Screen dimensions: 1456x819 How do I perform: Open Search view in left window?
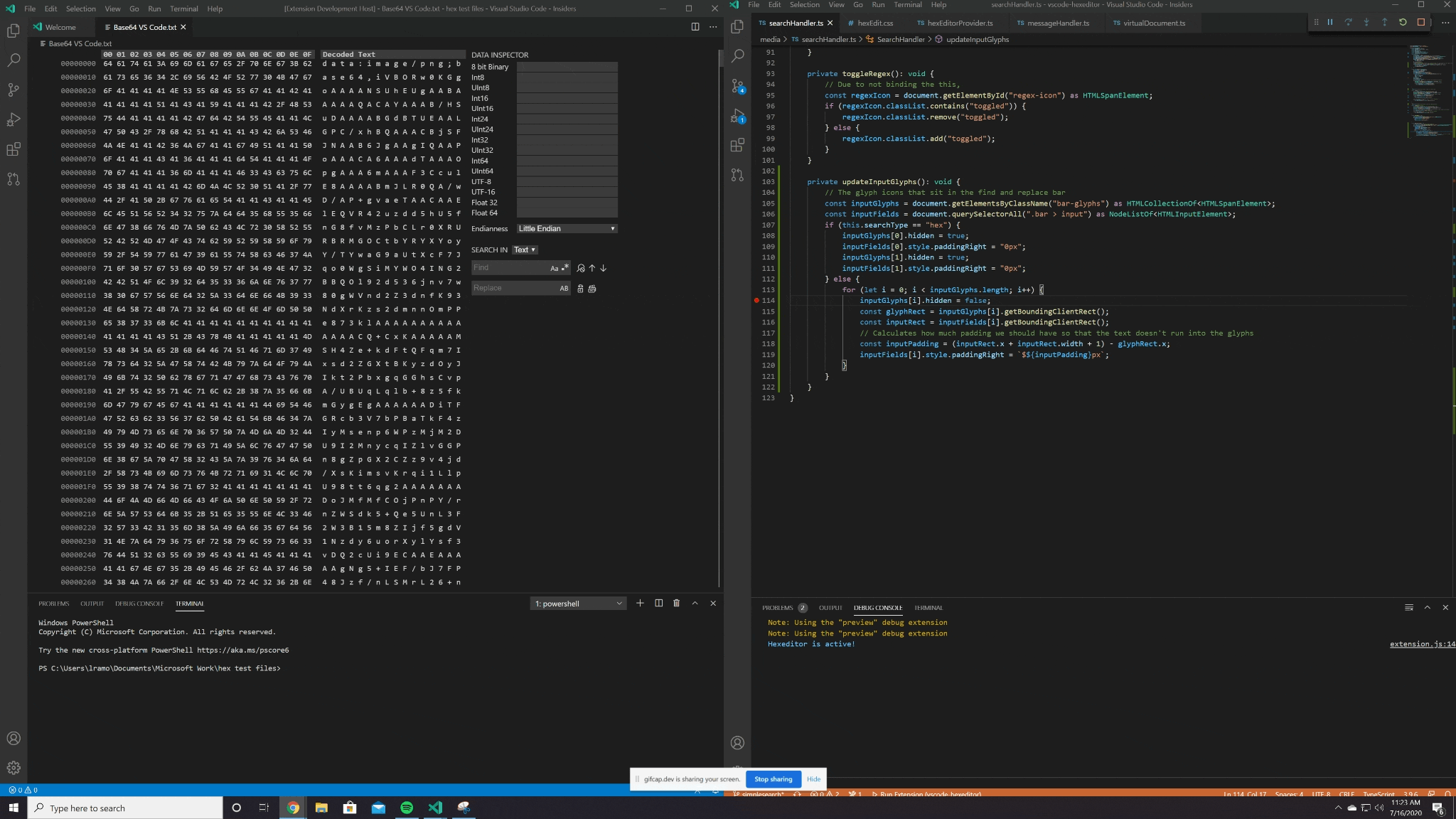click(x=14, y=60)
